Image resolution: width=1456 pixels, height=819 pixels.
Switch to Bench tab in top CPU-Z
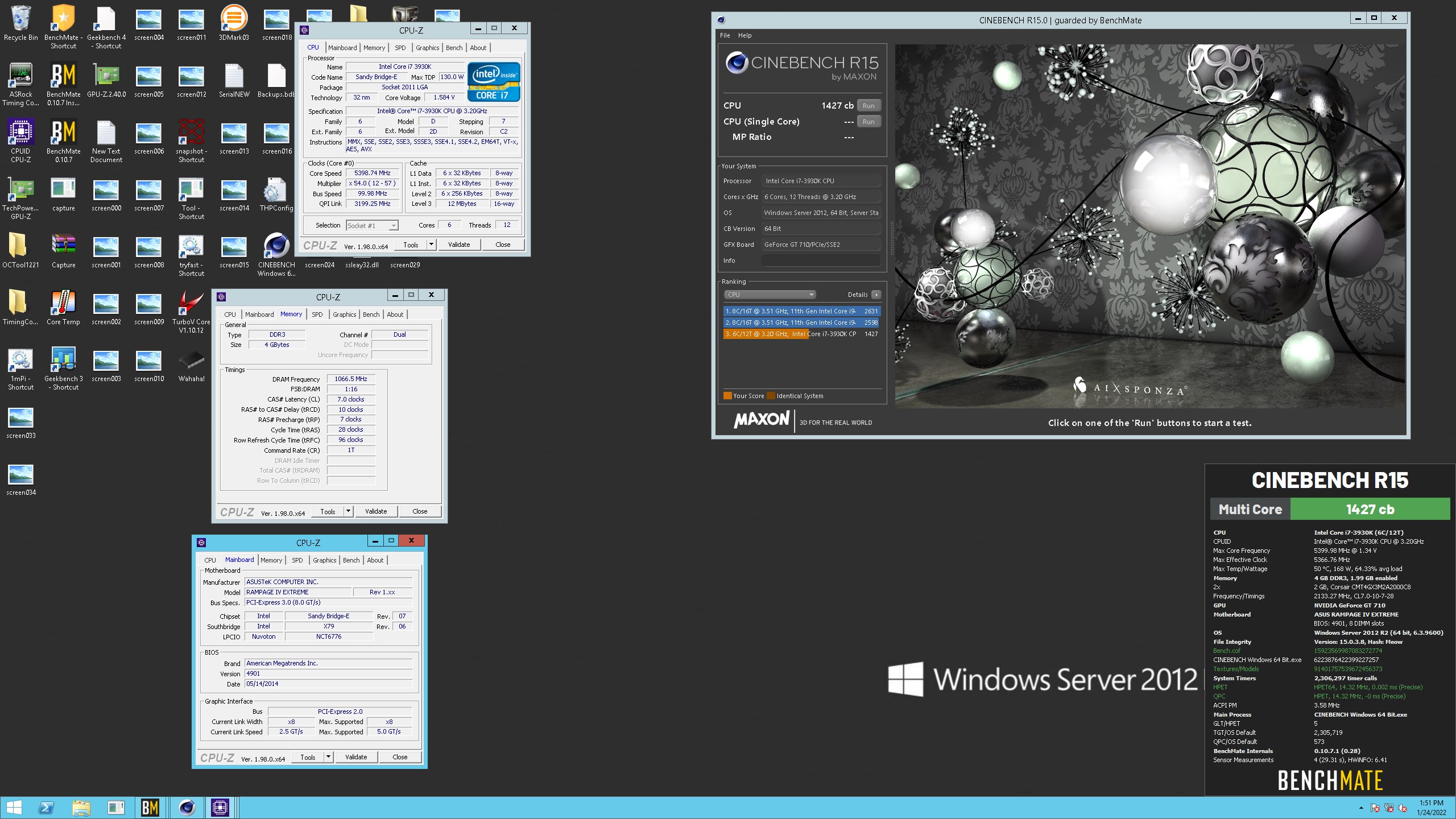pos(454,48)
